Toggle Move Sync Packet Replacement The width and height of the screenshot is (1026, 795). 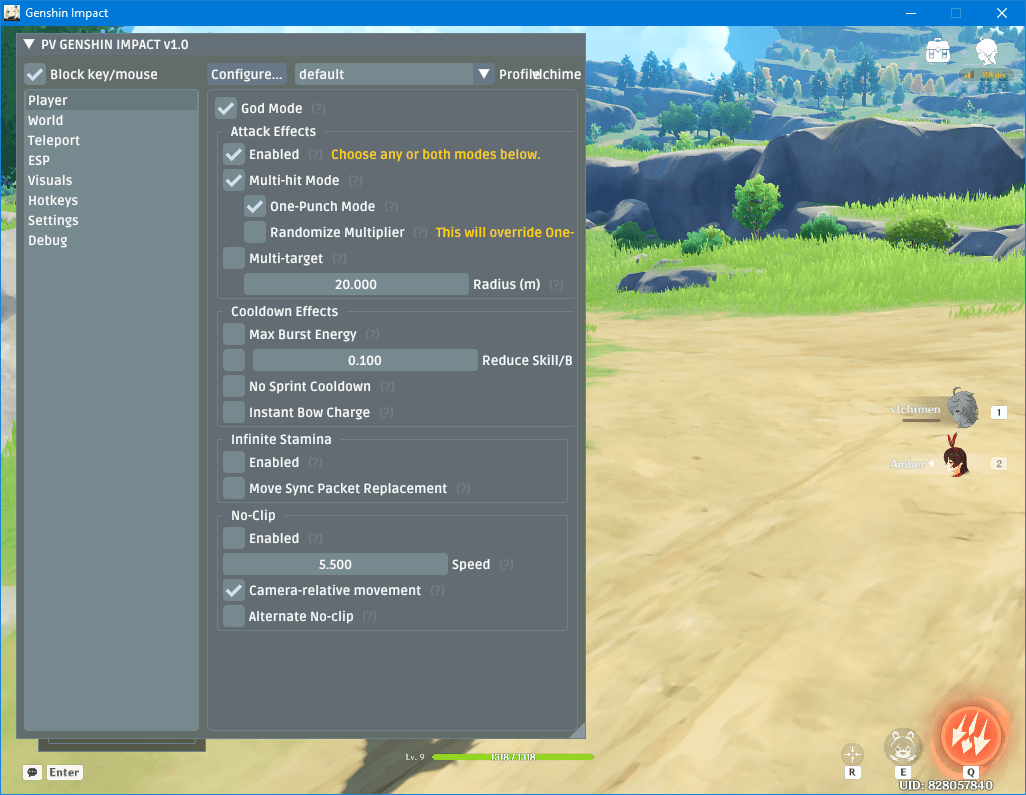234,489
